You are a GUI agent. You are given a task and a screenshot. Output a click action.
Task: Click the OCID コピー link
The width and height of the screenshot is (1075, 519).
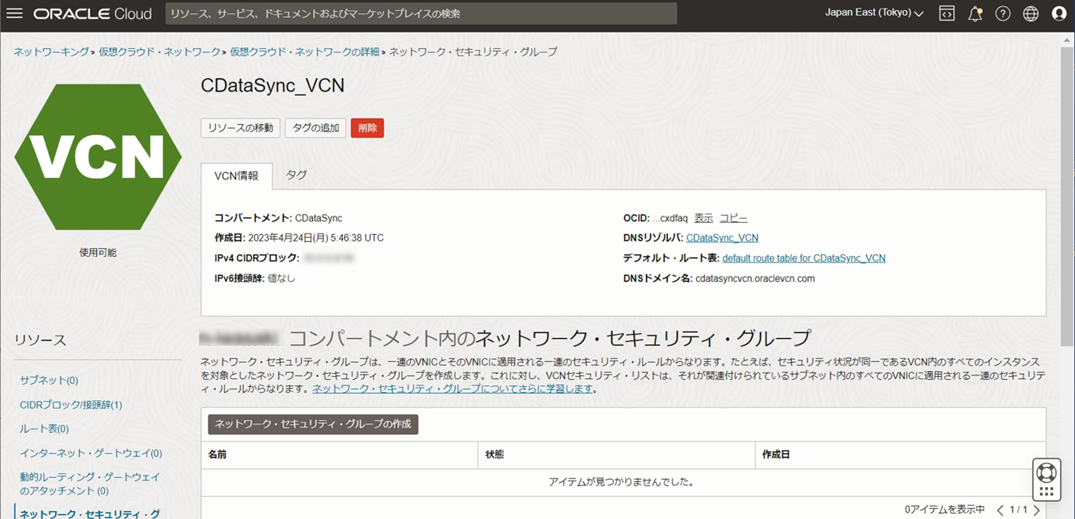(734, 218)
